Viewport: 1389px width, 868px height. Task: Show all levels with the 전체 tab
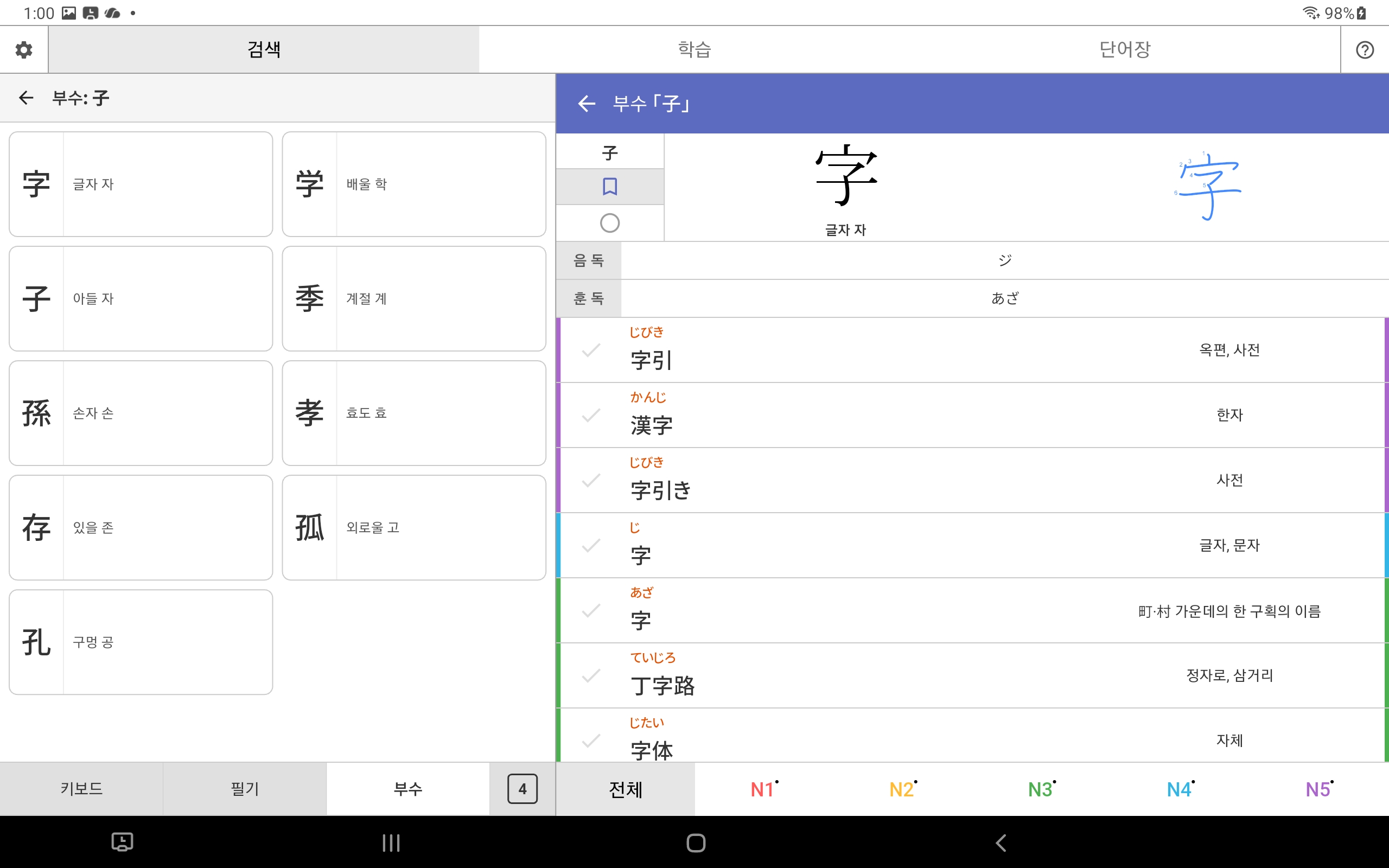click(626, 789)
